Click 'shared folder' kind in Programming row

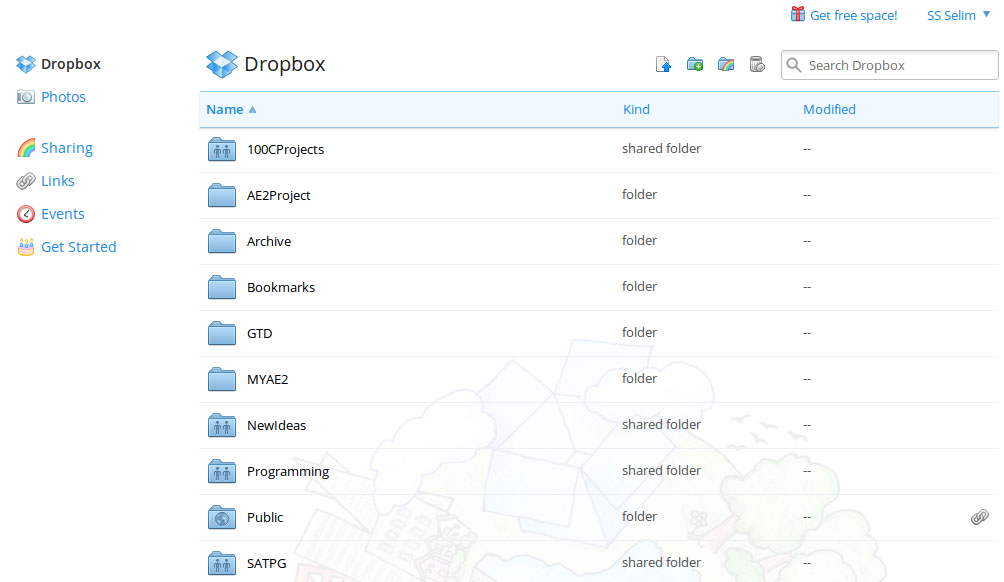pos(661,471)
